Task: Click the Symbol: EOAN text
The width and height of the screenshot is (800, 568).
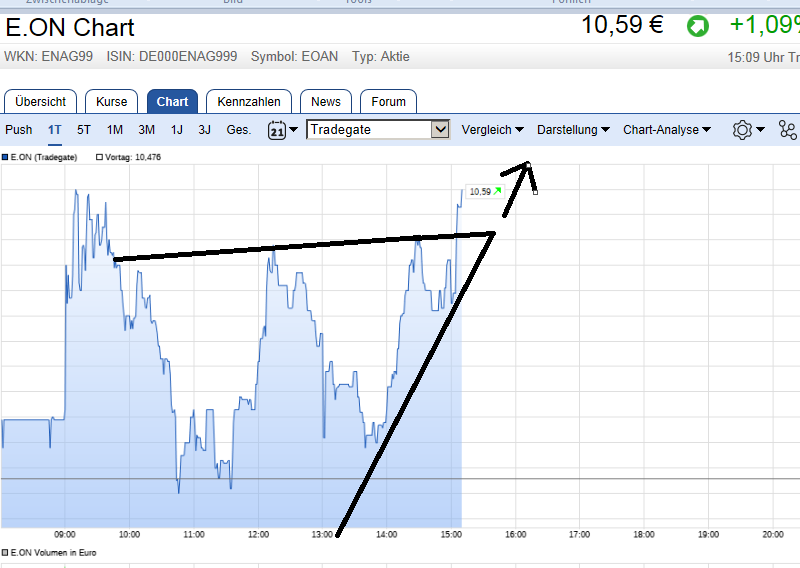Action: click(294, 56)
